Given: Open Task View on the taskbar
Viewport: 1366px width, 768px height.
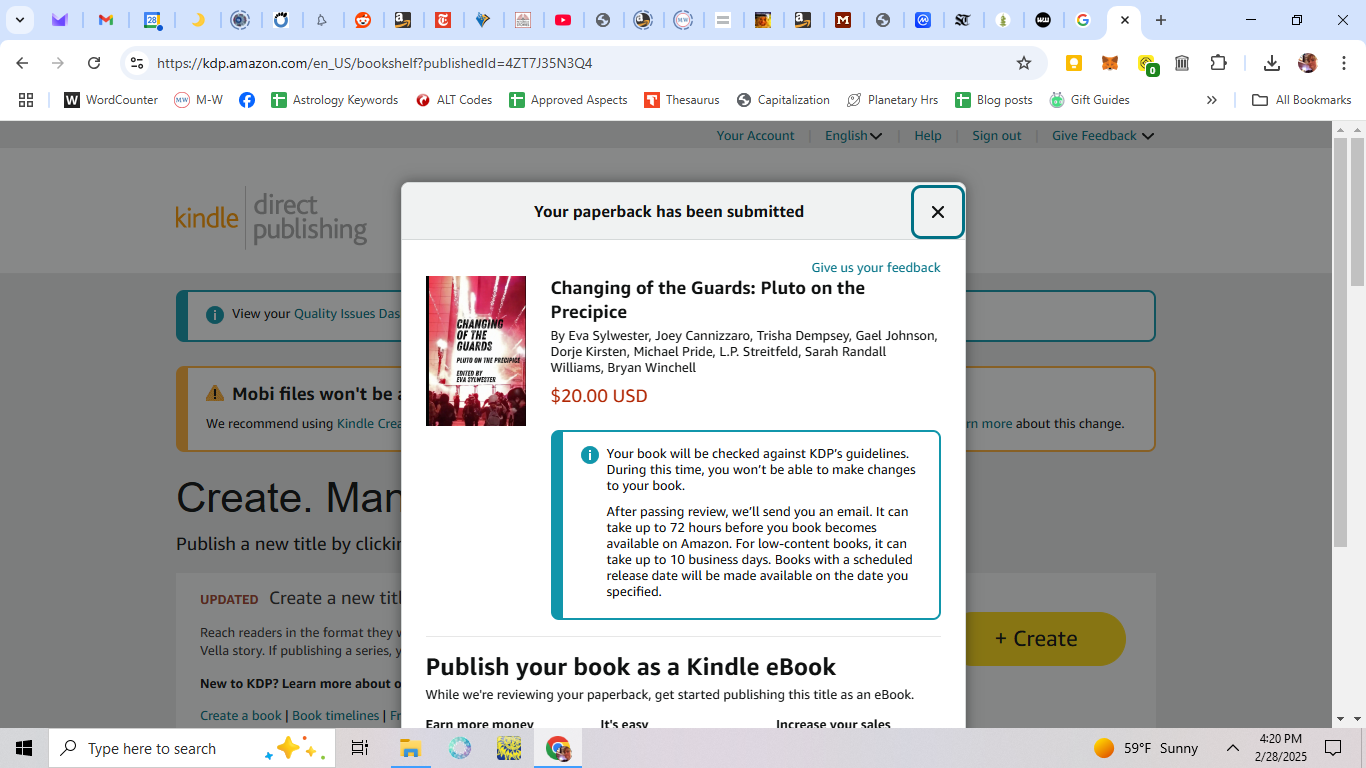Looking at the screenshot, I should [360, 748].
